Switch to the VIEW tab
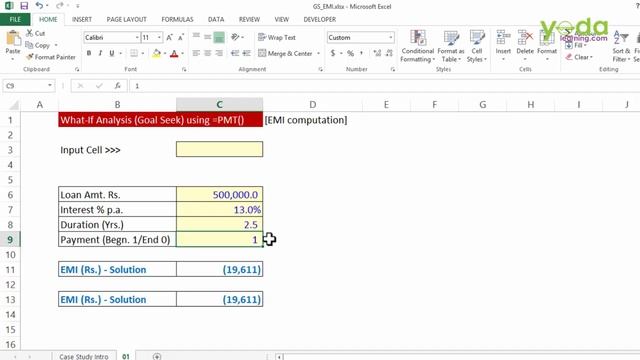The height and width of the screenshot is (360, 640). (x=282, y=19)
